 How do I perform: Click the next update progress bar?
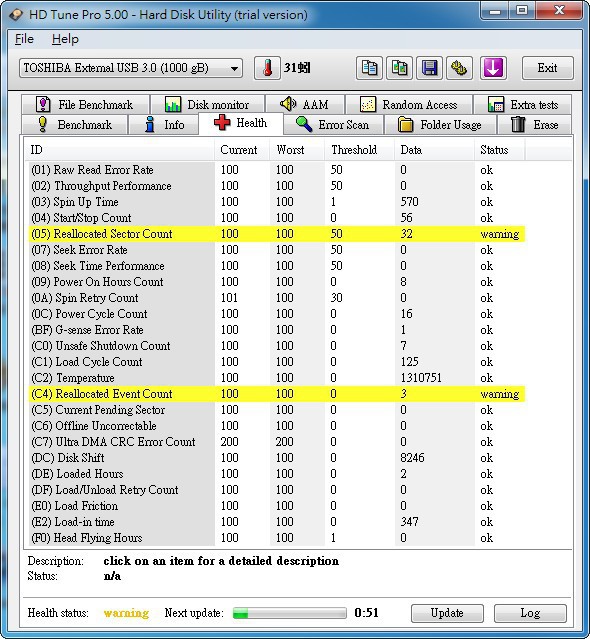click(x=289, y=613)
